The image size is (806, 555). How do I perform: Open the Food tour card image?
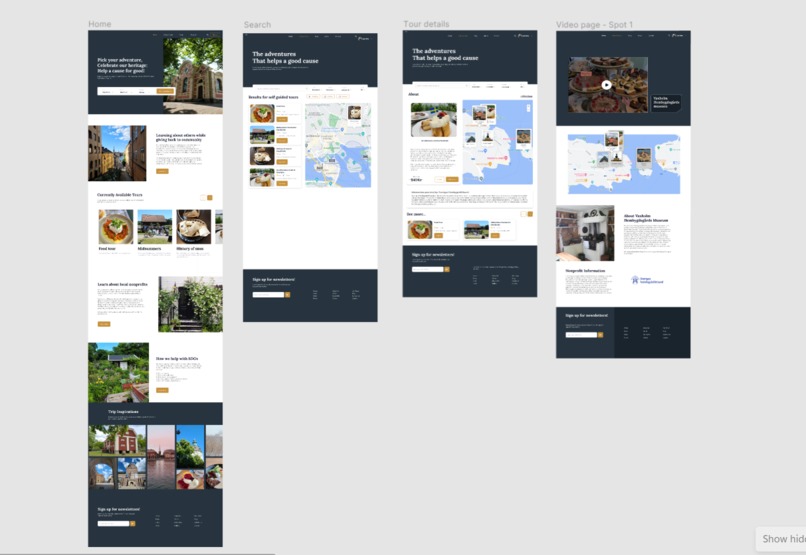(116, 227)
